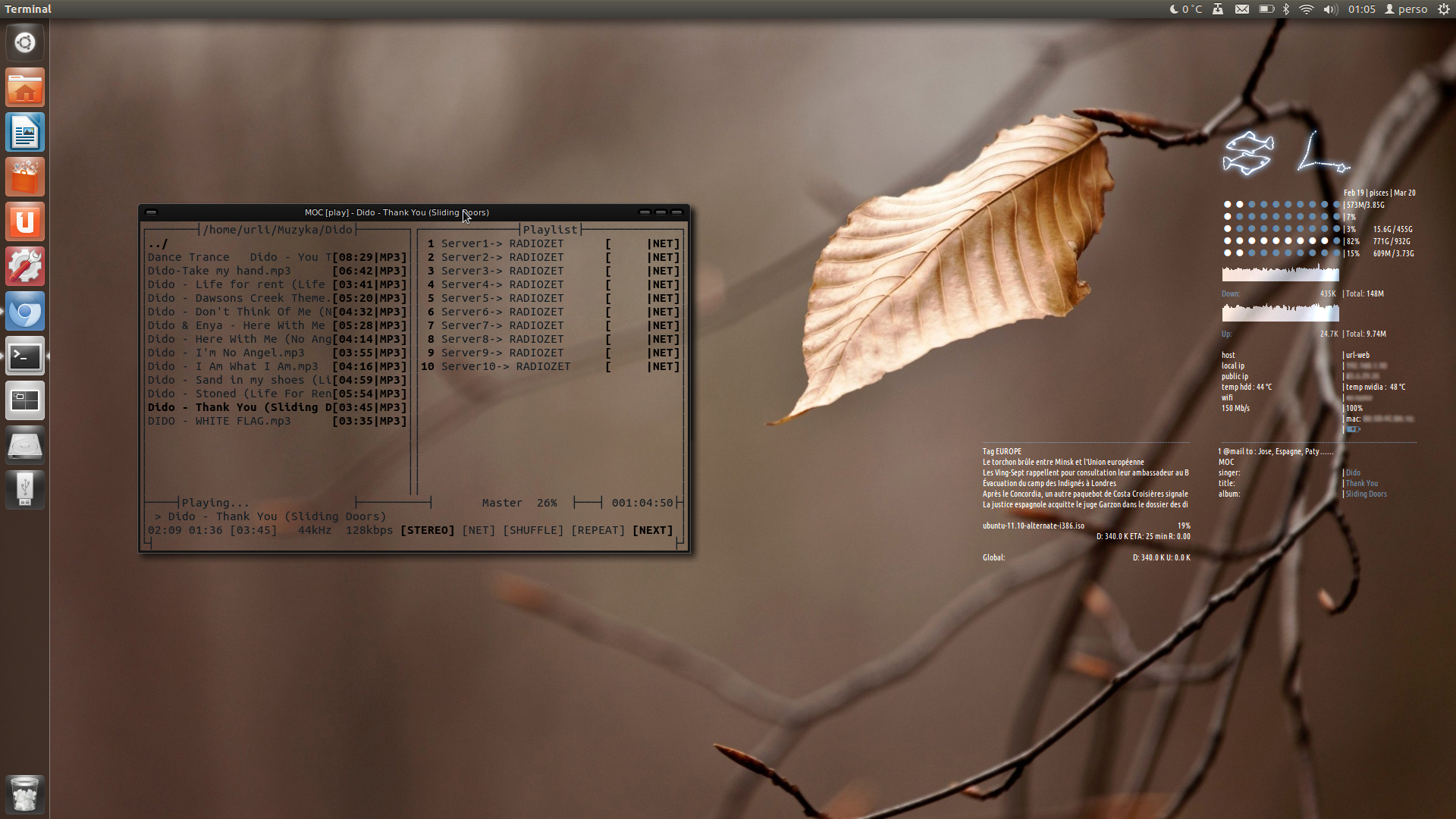Viewport: 1456px width, 819px height.
Task: Select Dido - Dawsons Creek Theme track
Action: [278, 298]
